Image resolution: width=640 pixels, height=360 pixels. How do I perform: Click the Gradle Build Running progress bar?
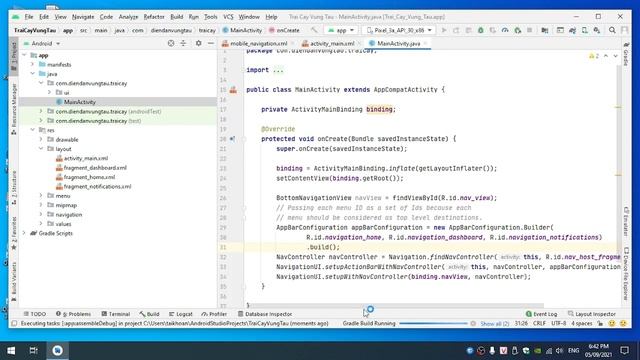(x=433, y=324)
